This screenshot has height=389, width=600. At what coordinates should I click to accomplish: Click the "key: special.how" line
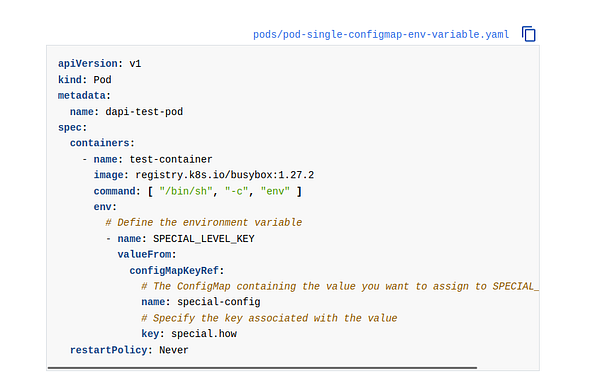pyautogui.click(x=189, y=334)
